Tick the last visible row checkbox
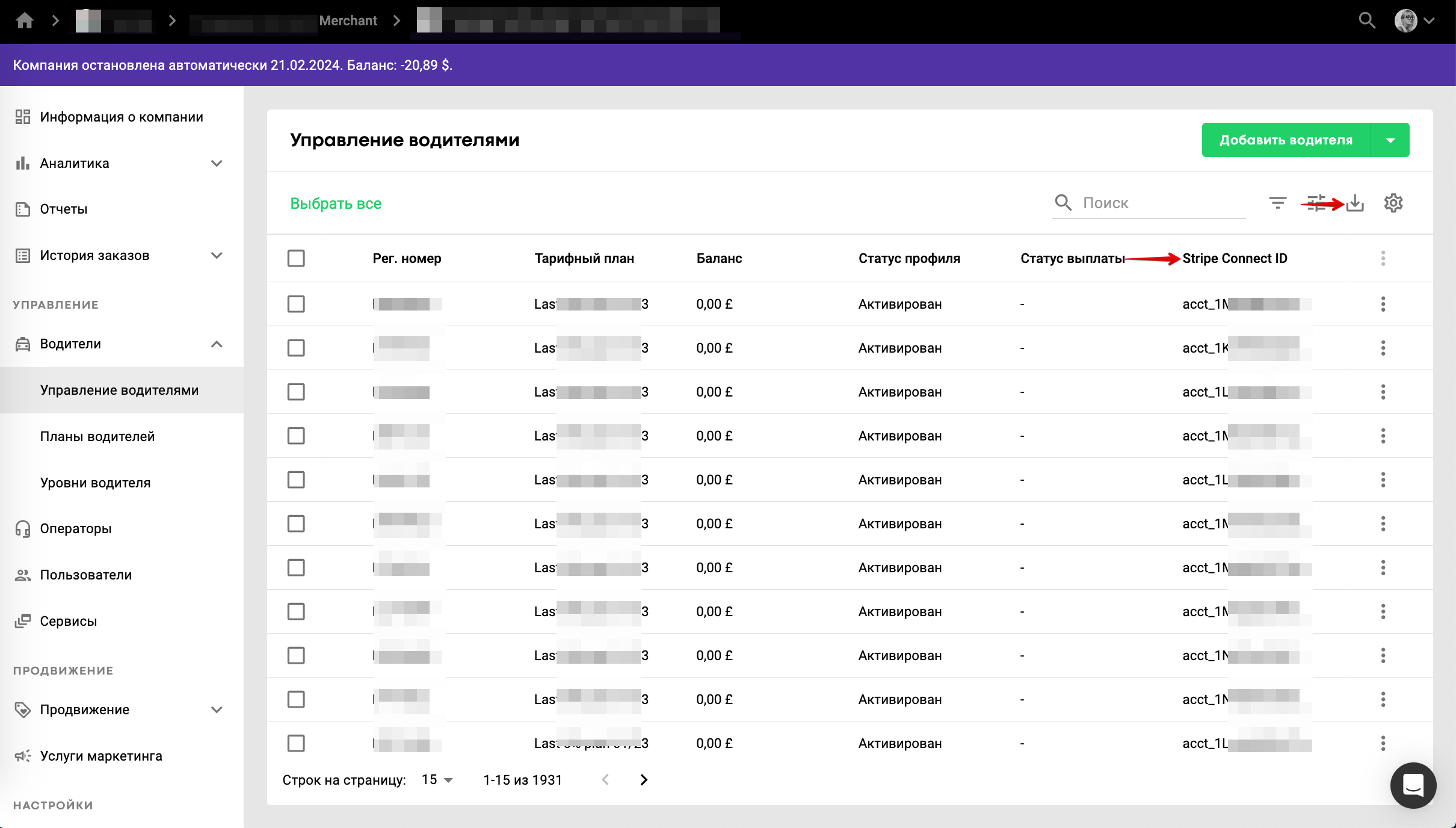The image size is (1456, 828). click(x=296, y=743)
